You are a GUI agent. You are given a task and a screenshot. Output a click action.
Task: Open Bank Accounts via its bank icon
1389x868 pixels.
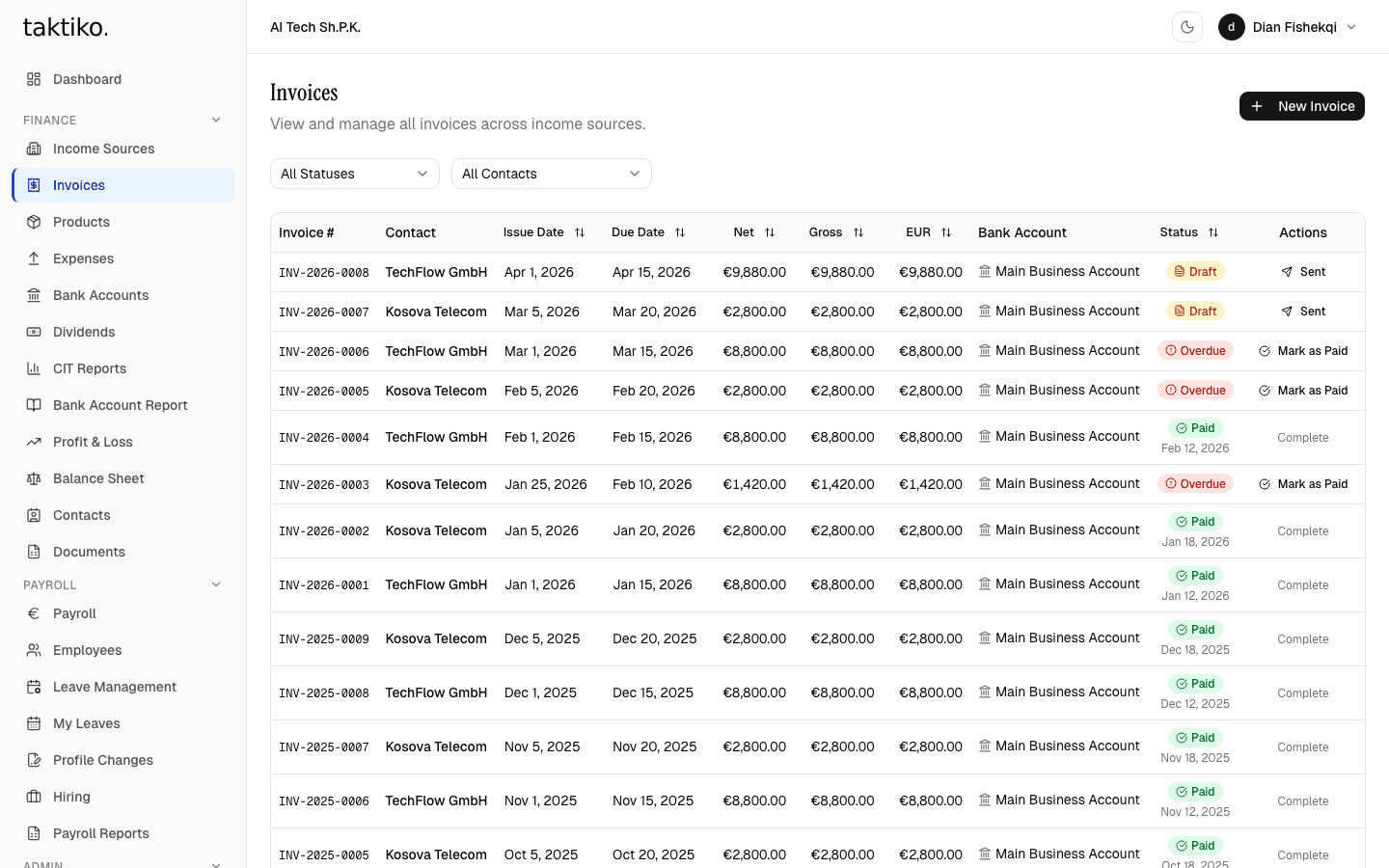click(x=34, y=295)
